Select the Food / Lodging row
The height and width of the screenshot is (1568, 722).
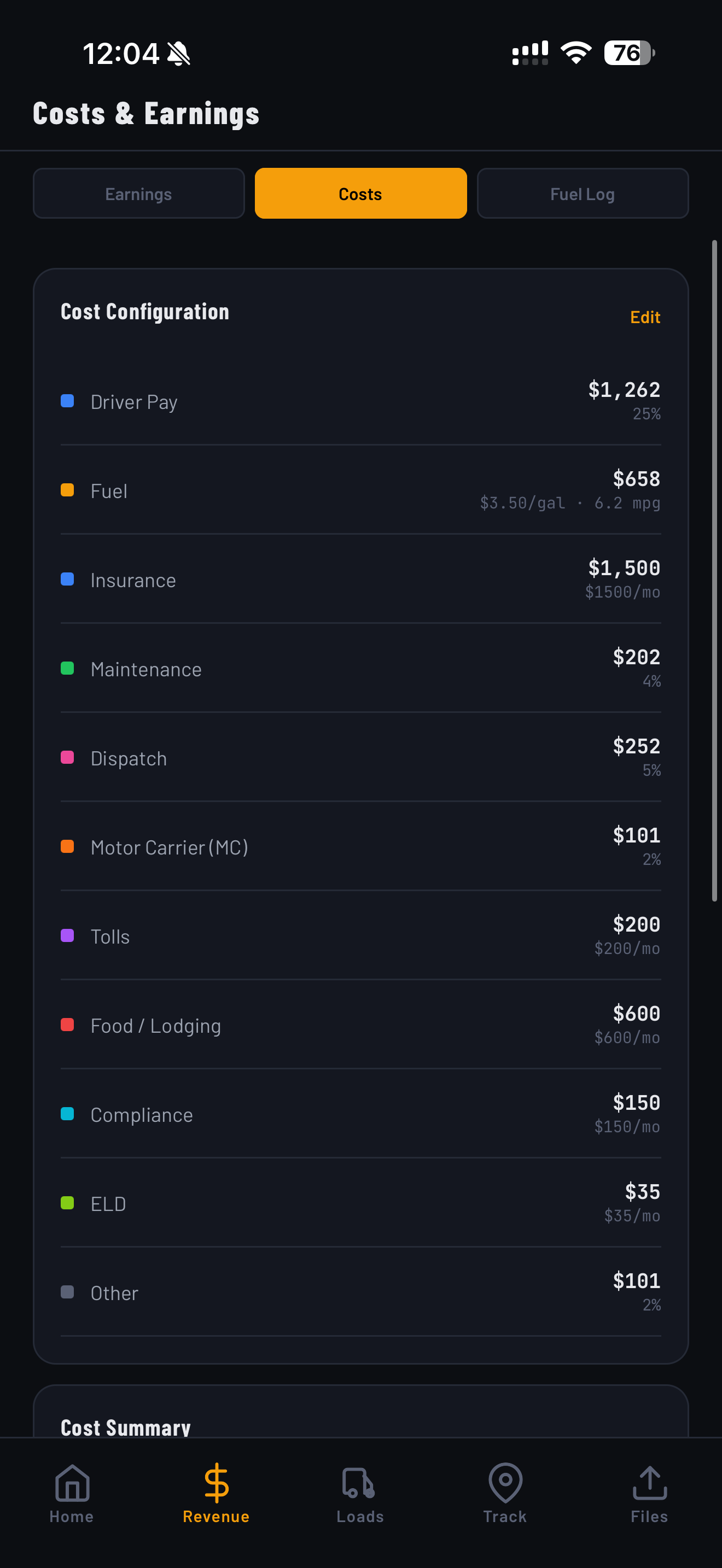(x=360, y=1025)
